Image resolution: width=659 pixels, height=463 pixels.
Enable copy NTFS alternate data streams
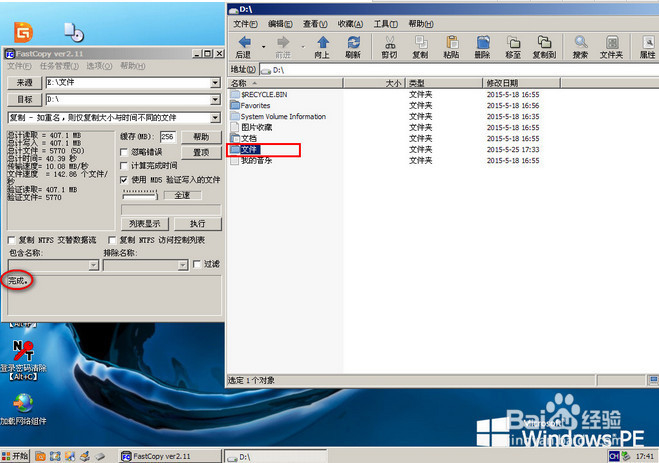tap(12, 240)
